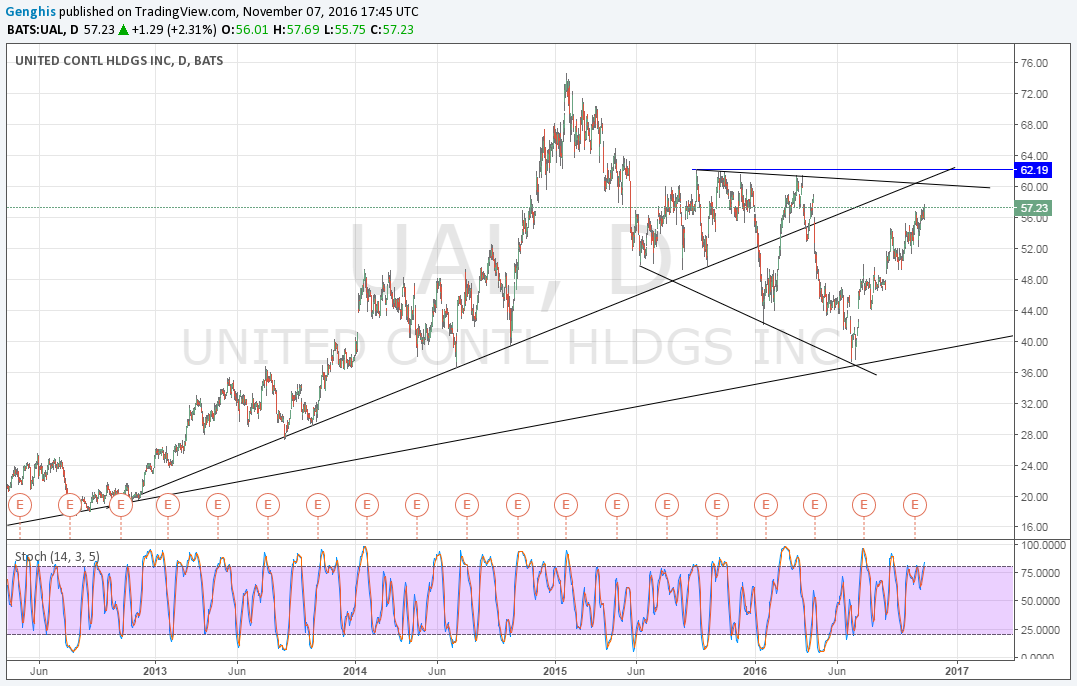1077x686 pixels.
Task: Click the April 2014 earnings E marker
Action: (416, 505)
